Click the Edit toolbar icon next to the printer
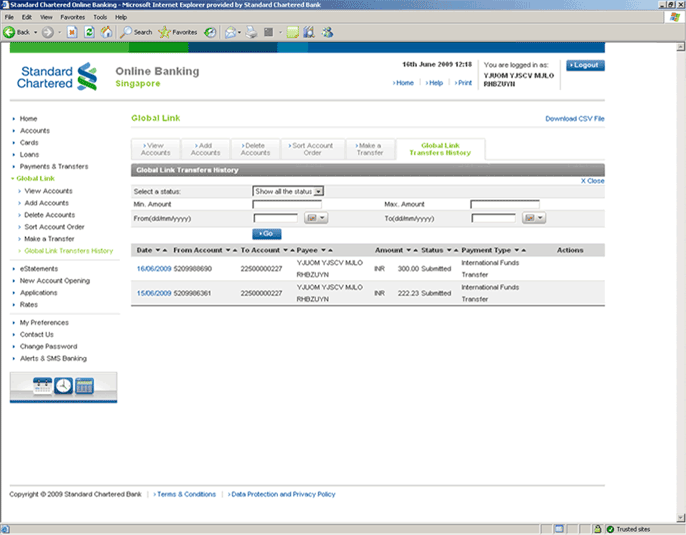This screenshot has height=535, width=686. (x=269, y=32)
